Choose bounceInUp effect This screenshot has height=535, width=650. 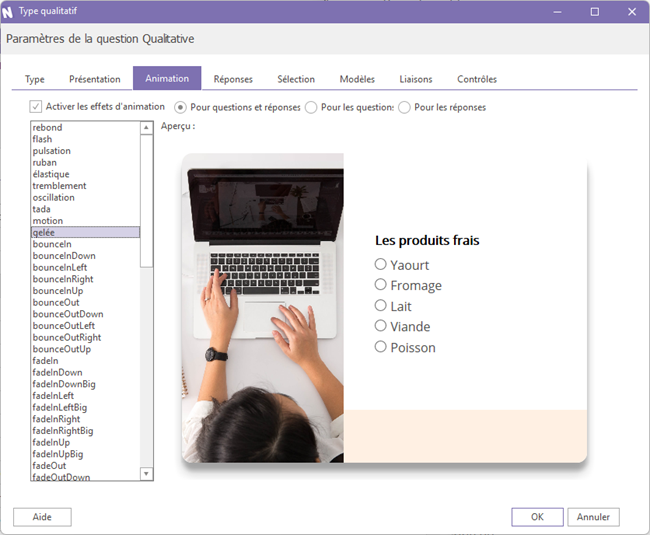pos(86,290)
